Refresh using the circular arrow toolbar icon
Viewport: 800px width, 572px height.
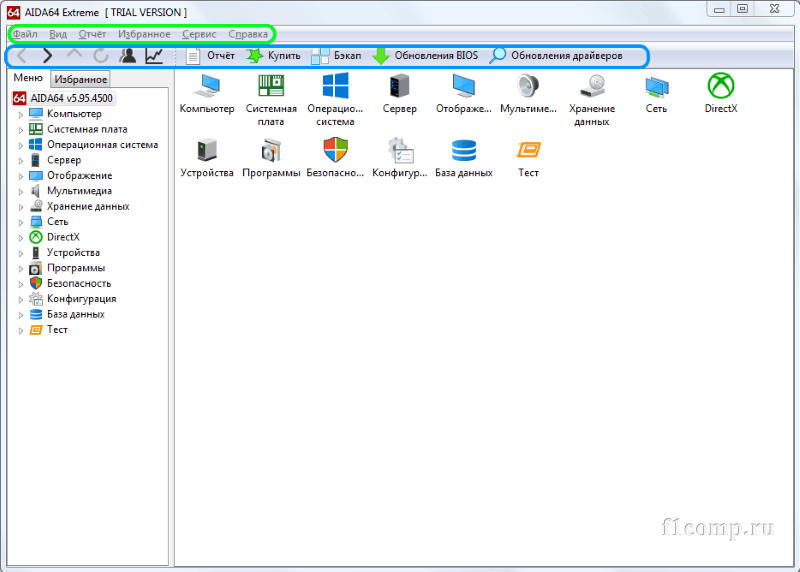tap(101, 55)
